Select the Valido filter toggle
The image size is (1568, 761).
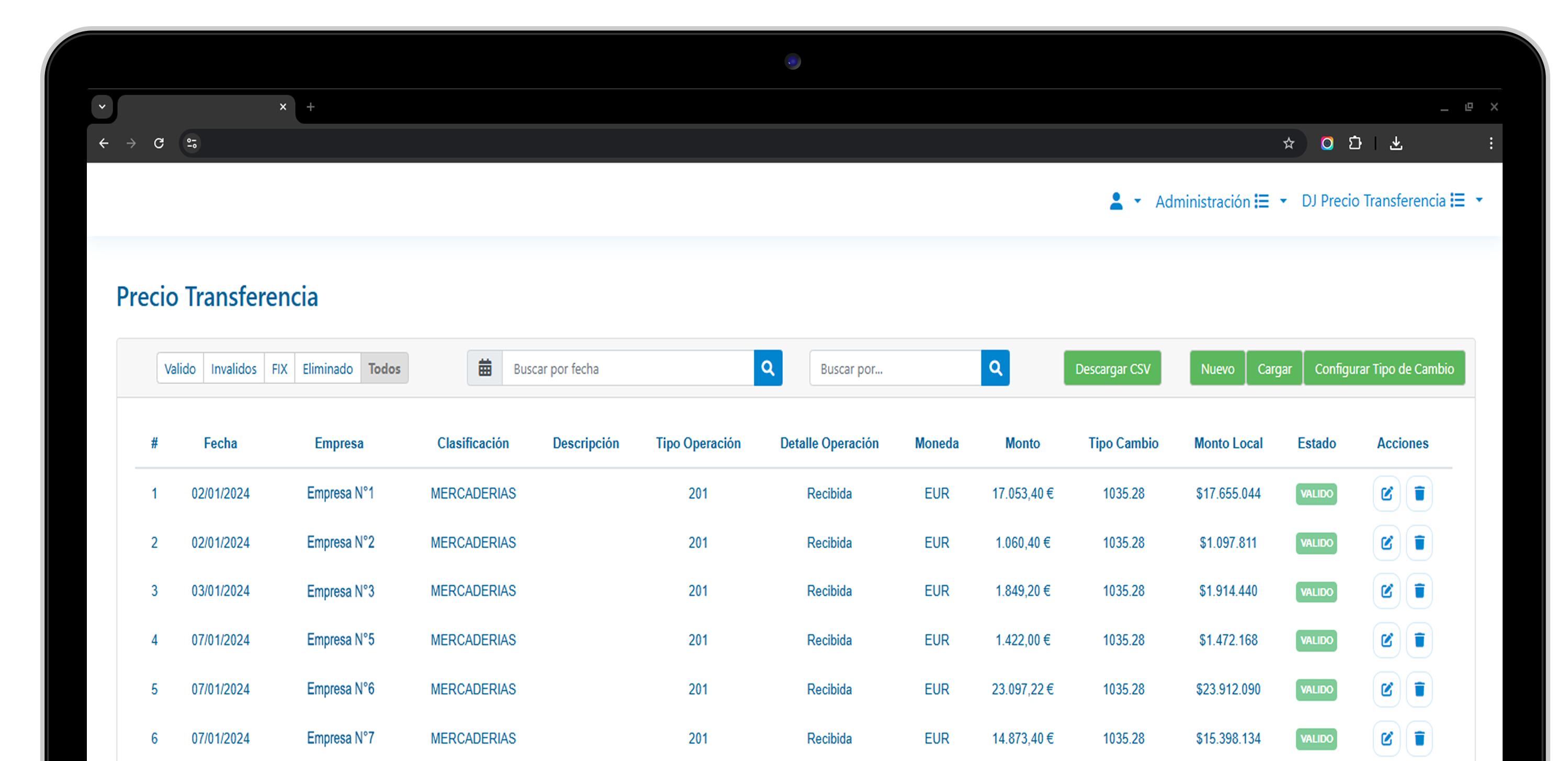(x=180, y=369)
